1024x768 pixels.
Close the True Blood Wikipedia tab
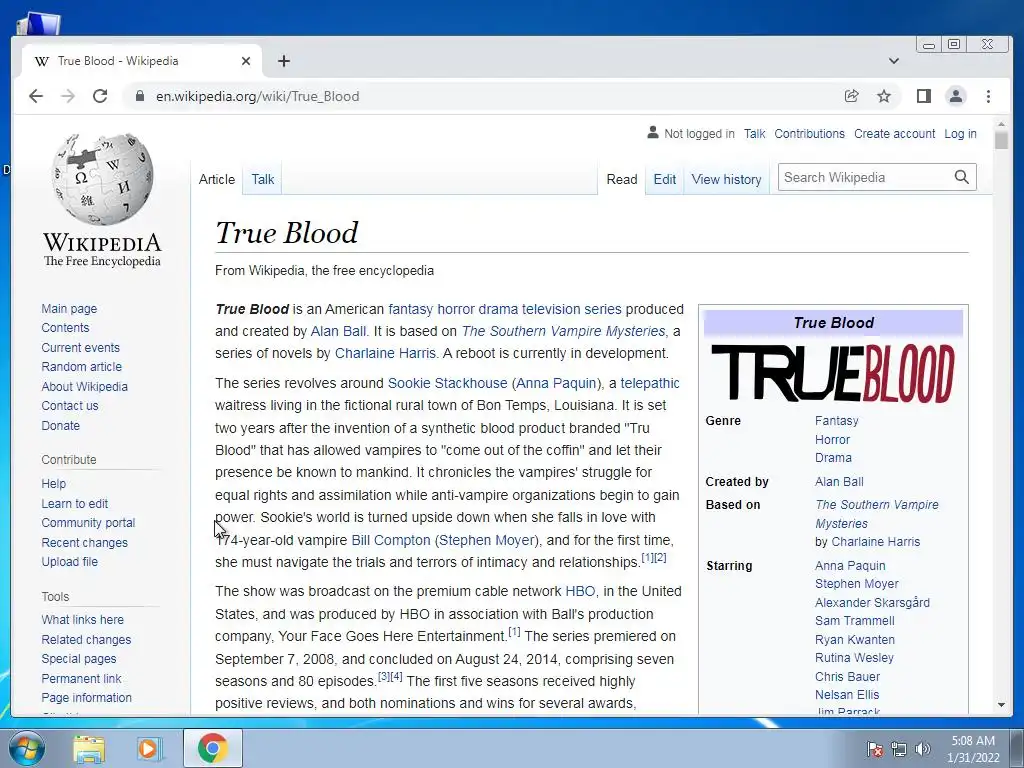246,61
